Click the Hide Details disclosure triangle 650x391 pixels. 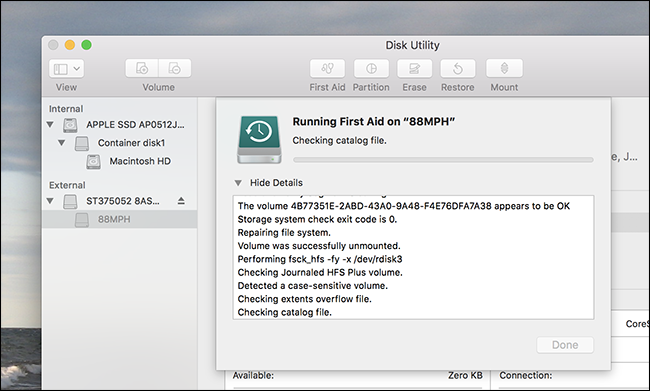pyautogui.click(x=238, y=183)
